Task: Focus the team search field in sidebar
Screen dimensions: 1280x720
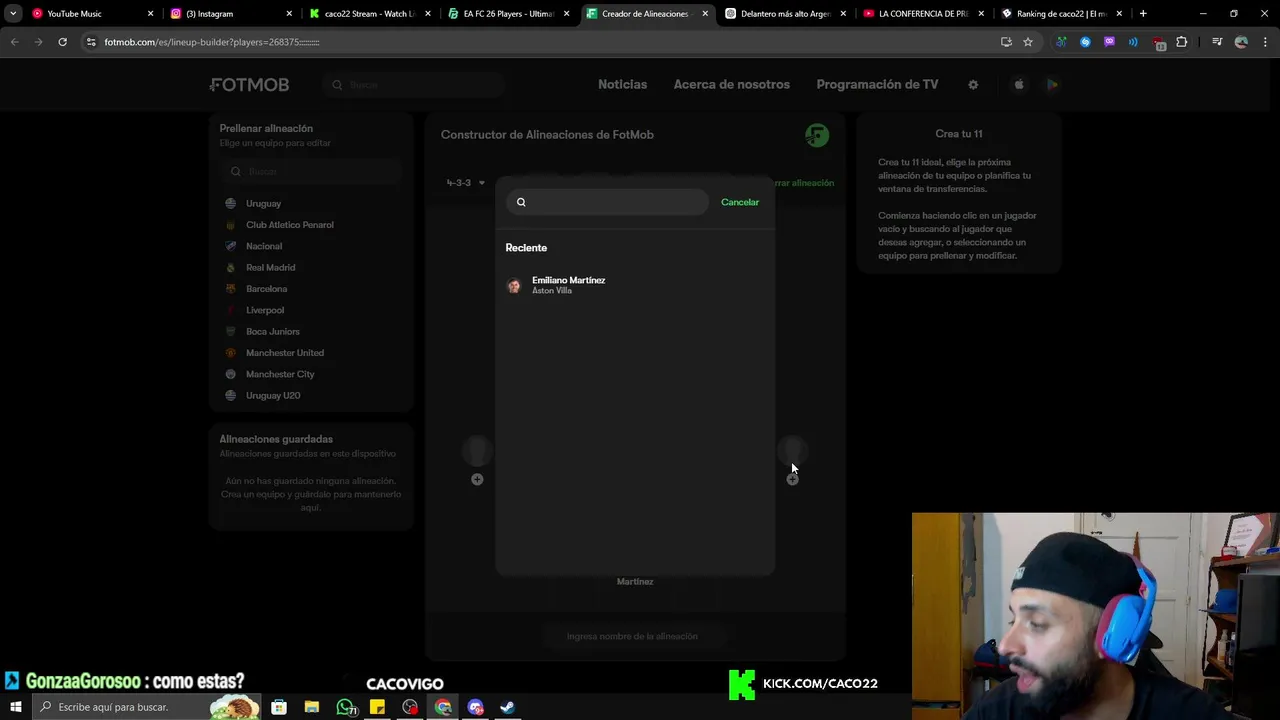Action: coord(311,171)
